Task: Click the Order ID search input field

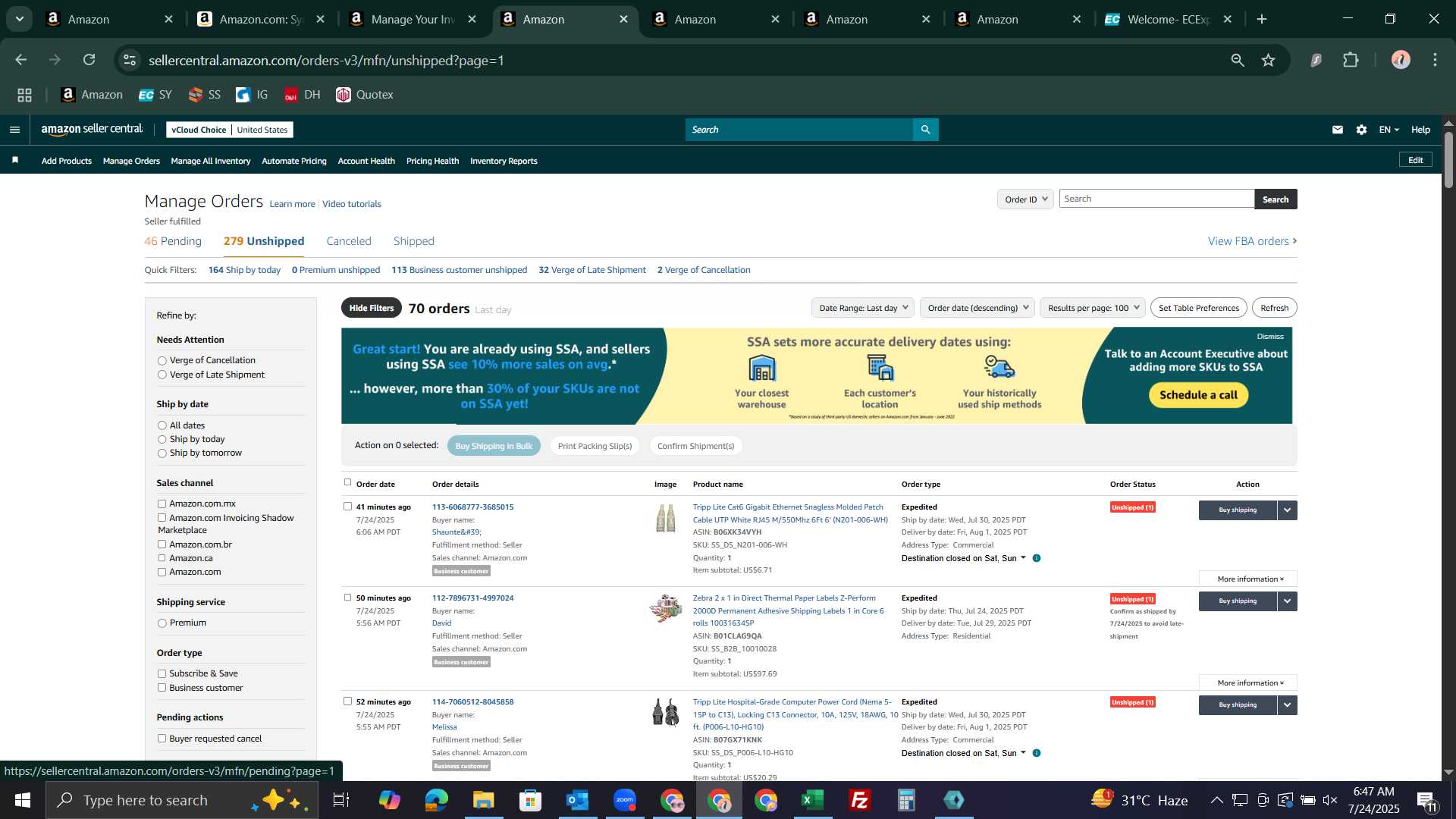Action: pyautogui.click(x=1156, y=199)
